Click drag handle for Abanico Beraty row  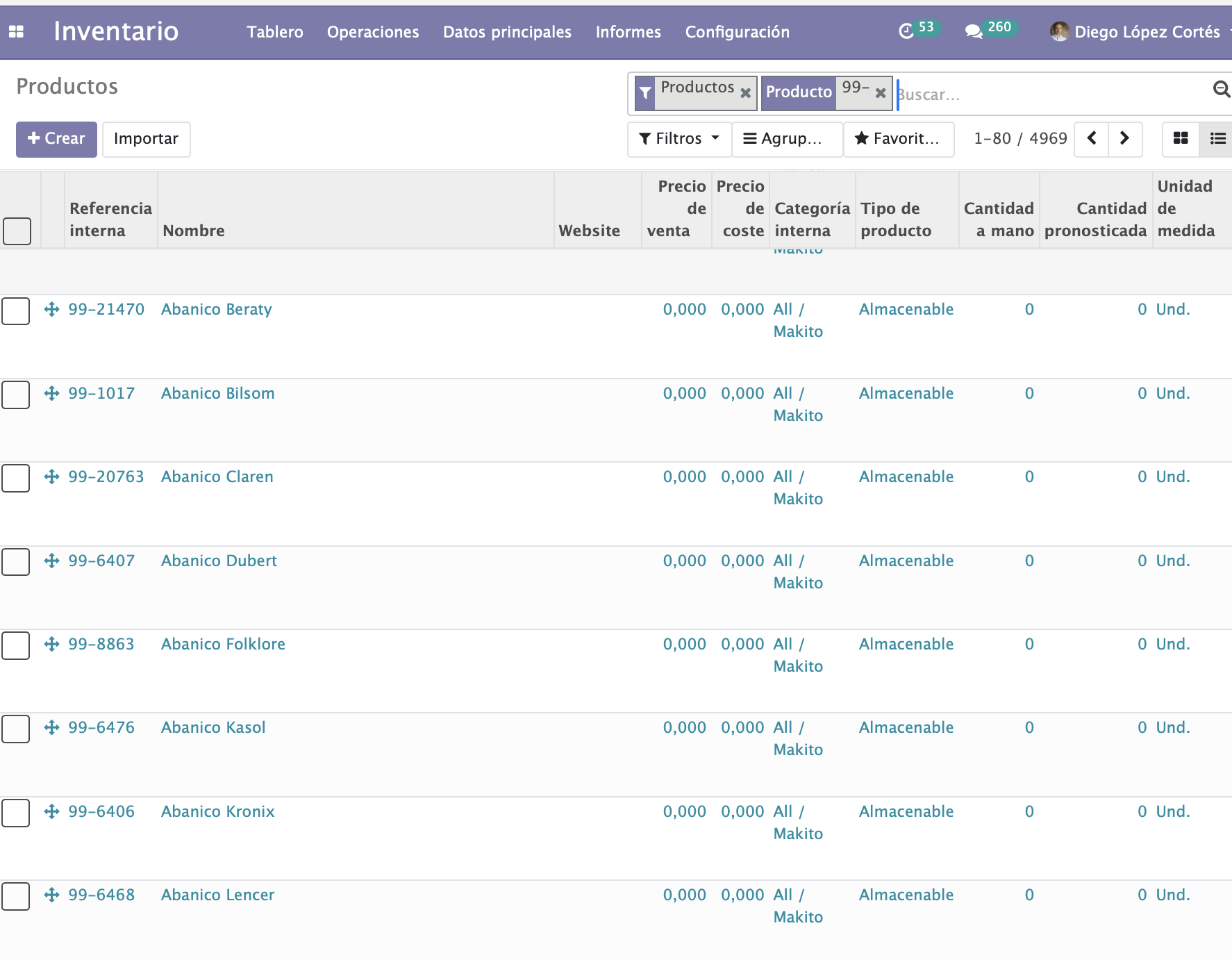(x=51, y=309)
